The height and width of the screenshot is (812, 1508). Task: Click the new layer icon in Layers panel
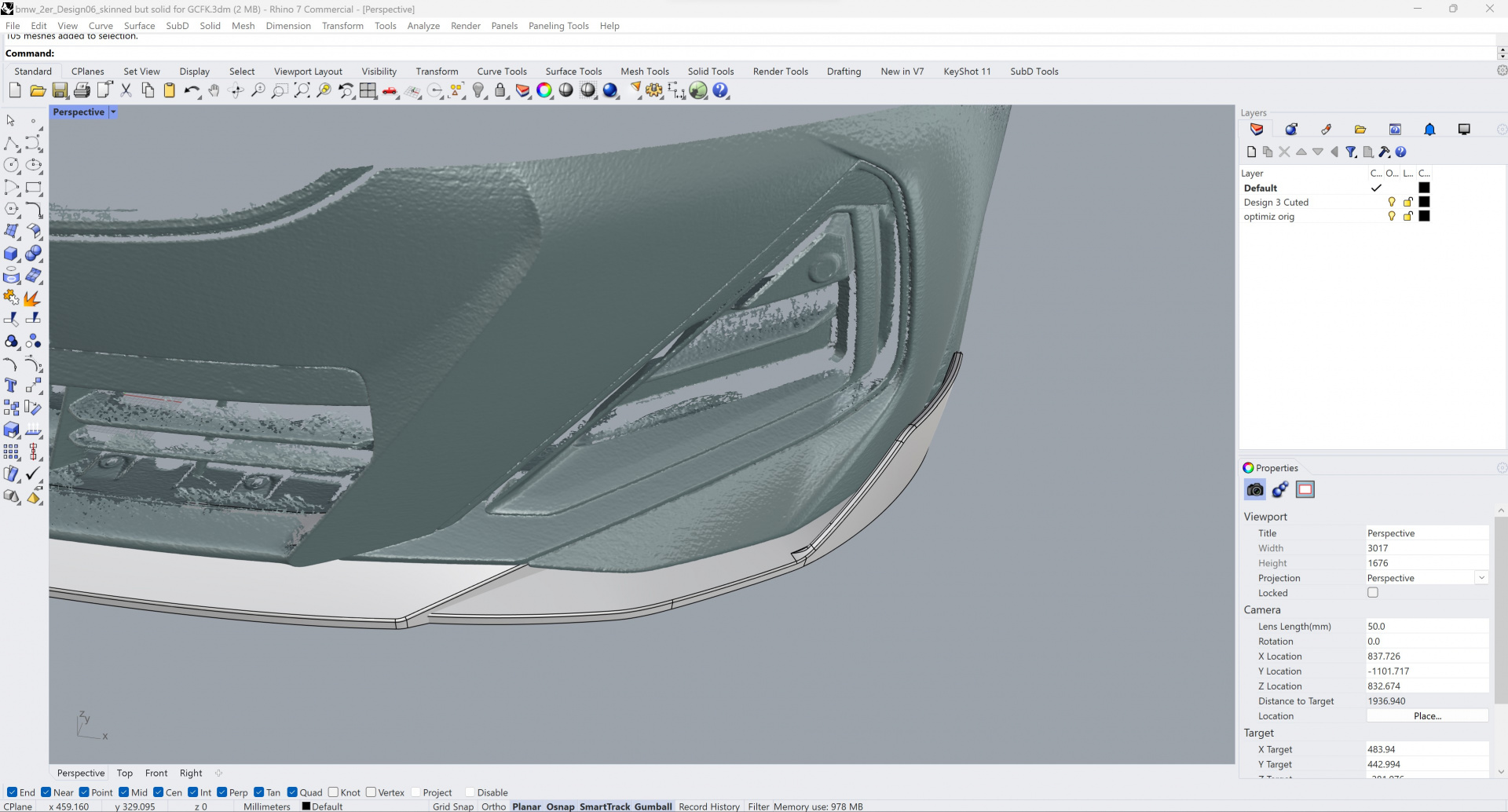coord(1251,152)
